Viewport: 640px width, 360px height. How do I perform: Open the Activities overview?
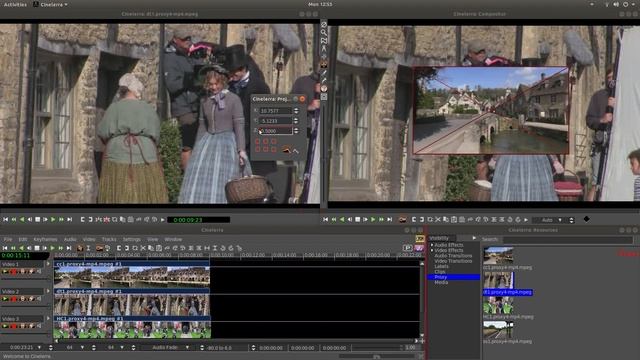pyautogui.click(x=15, y=4)
